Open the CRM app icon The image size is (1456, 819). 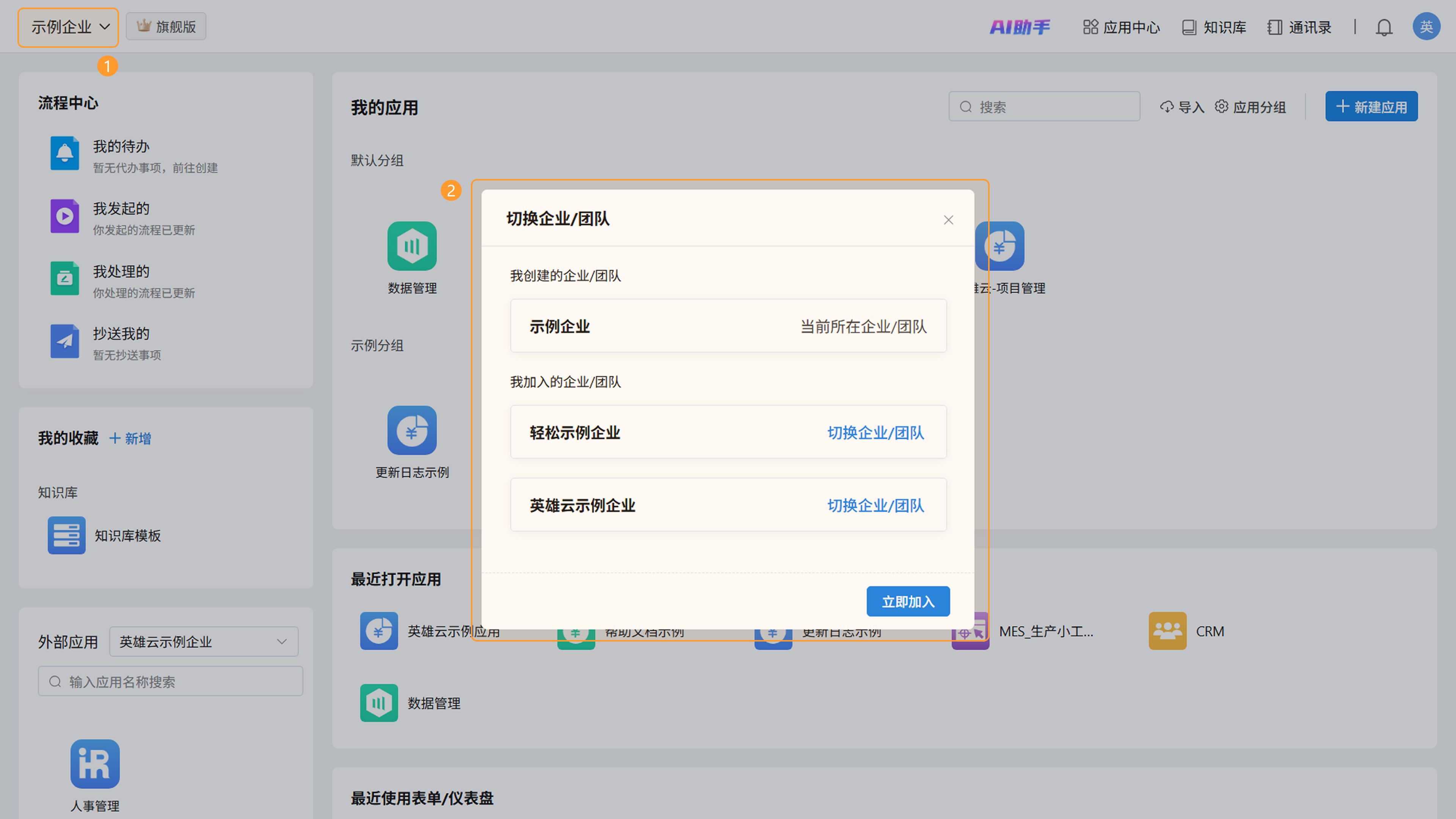(x=1167, y=631)
